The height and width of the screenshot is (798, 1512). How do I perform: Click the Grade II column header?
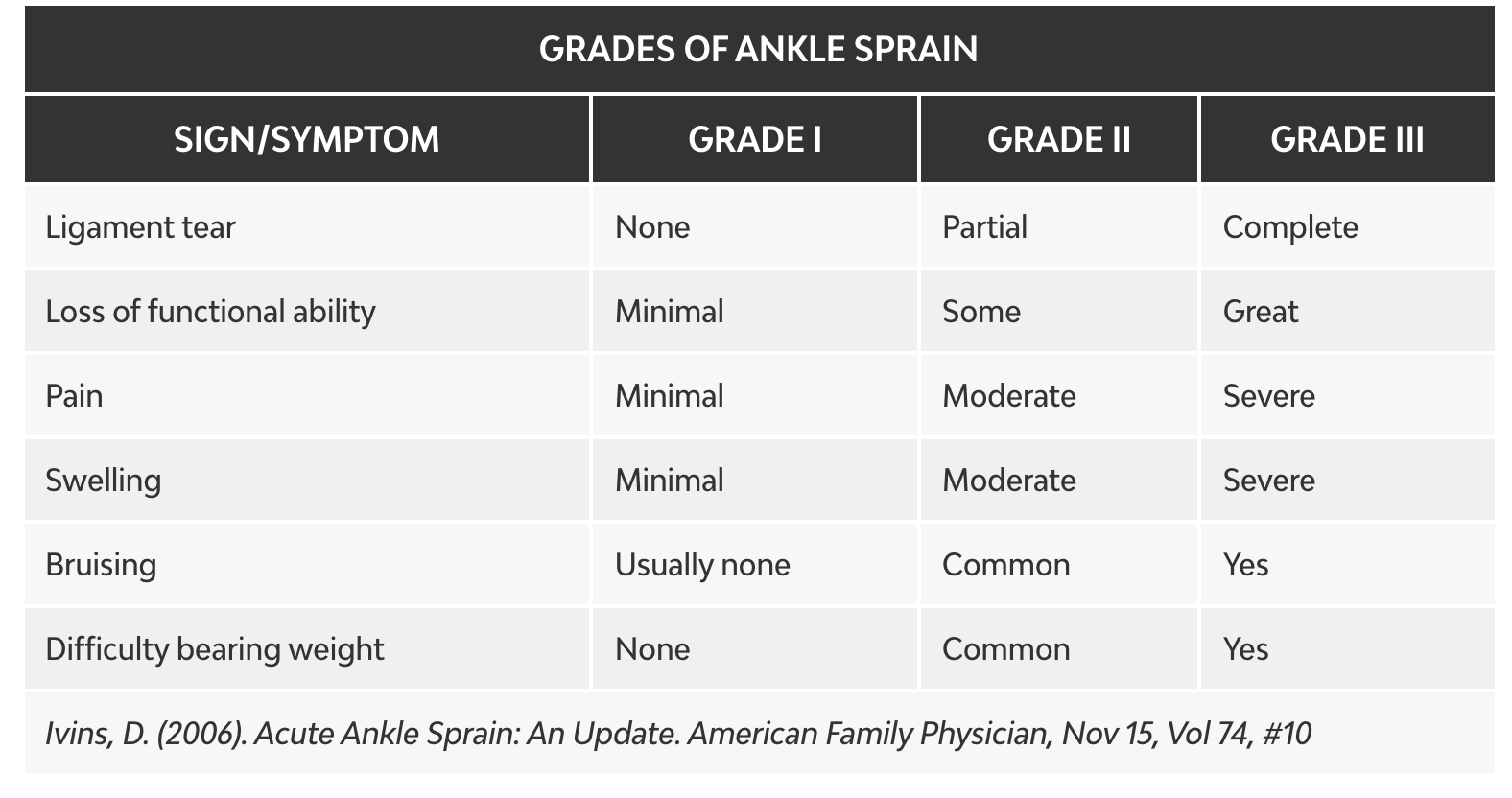point(1059,139)
